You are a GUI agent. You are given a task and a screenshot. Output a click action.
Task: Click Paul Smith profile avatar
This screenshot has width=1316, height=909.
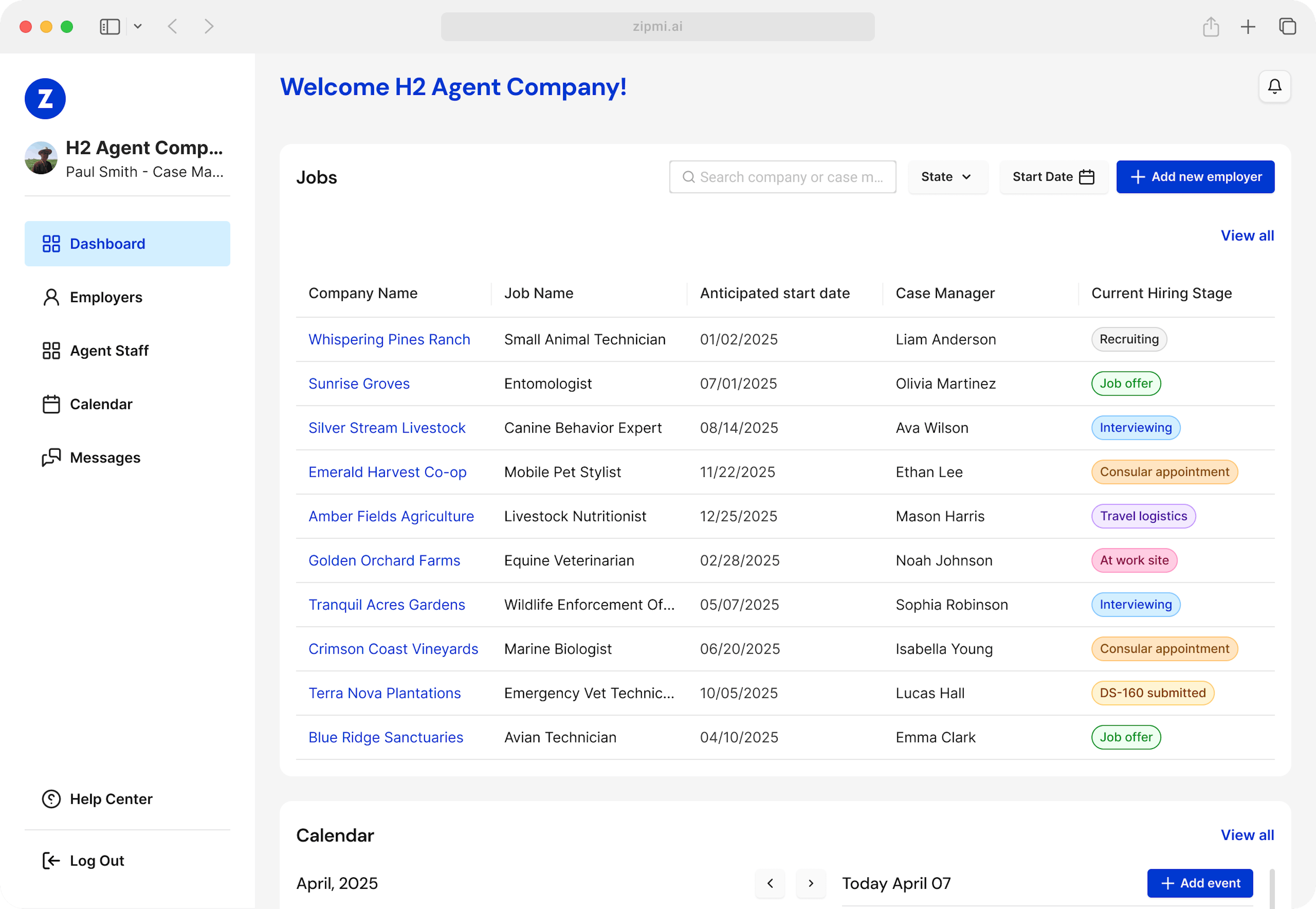[41, 158]
